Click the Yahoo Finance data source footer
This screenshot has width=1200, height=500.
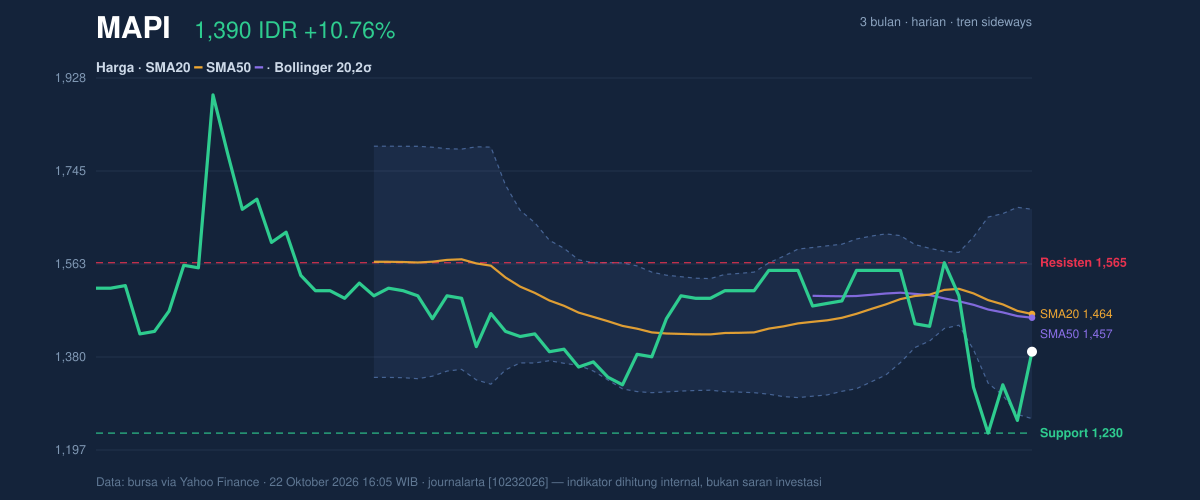point(459,482)
